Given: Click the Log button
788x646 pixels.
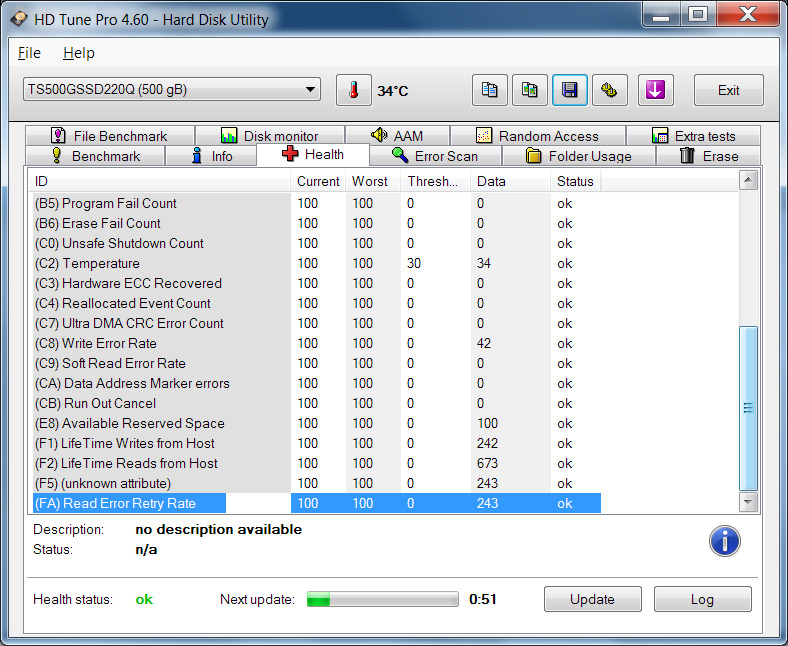Looking at the screenshot, I should [703, 599].
